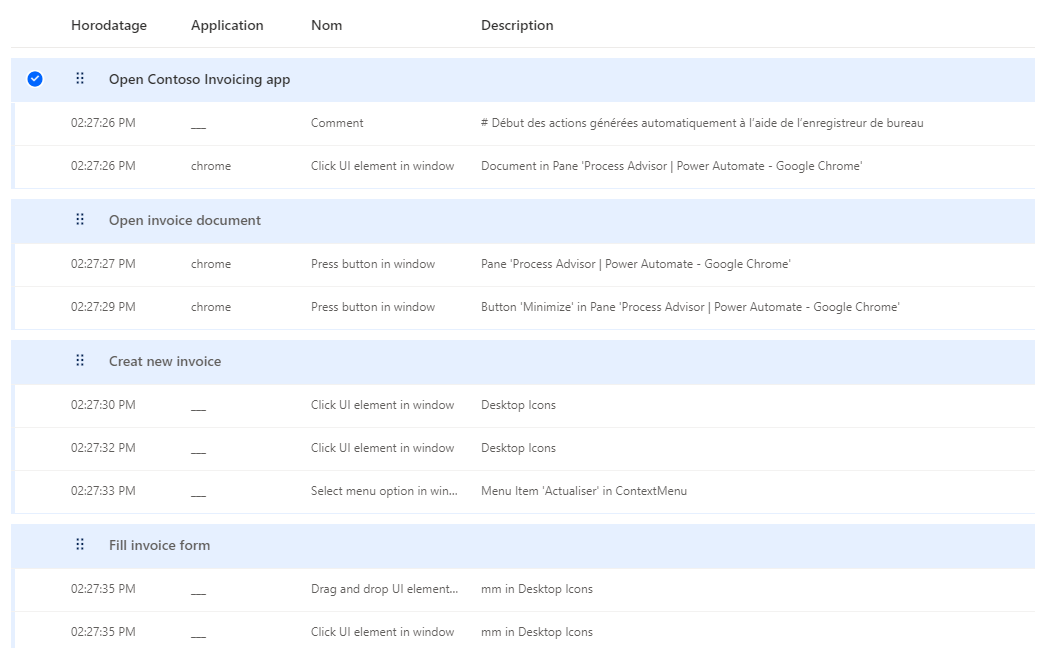Select the Open invoice document group header

click(185, 220)
